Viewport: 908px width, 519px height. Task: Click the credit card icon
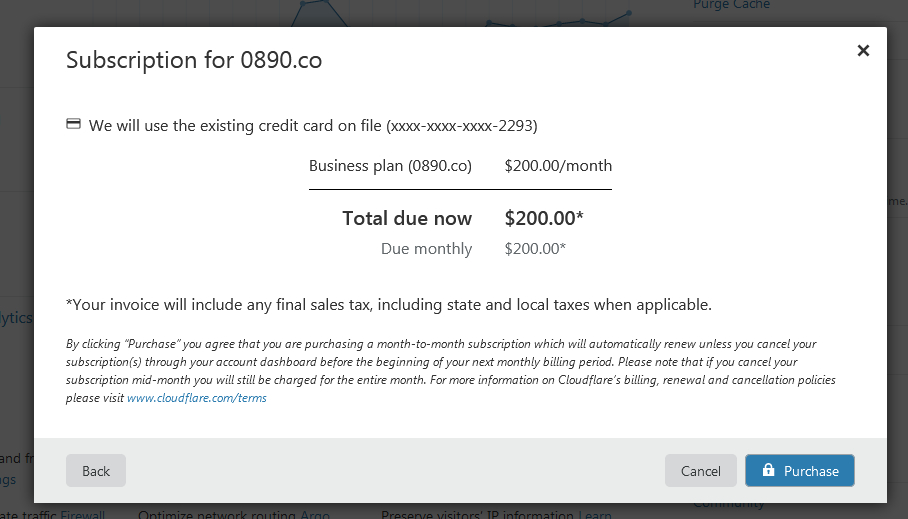(x=74, y=124)
